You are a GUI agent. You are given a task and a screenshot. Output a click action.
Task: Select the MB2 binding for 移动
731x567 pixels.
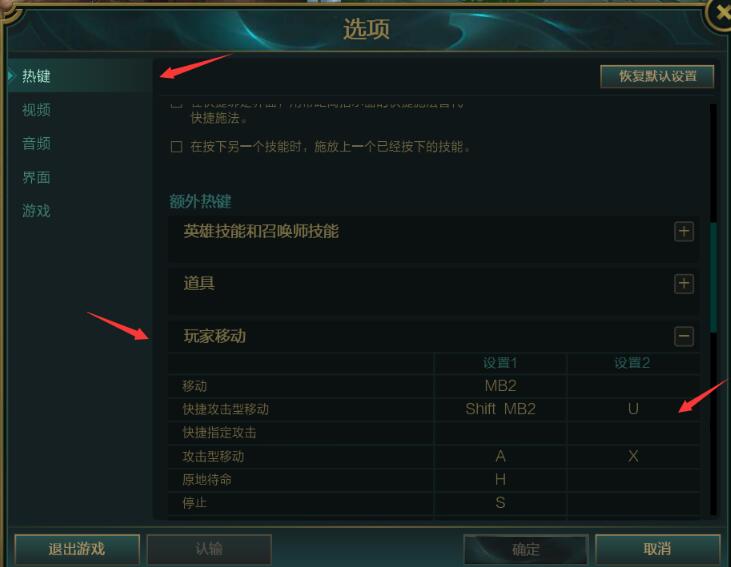coord(500,386)
